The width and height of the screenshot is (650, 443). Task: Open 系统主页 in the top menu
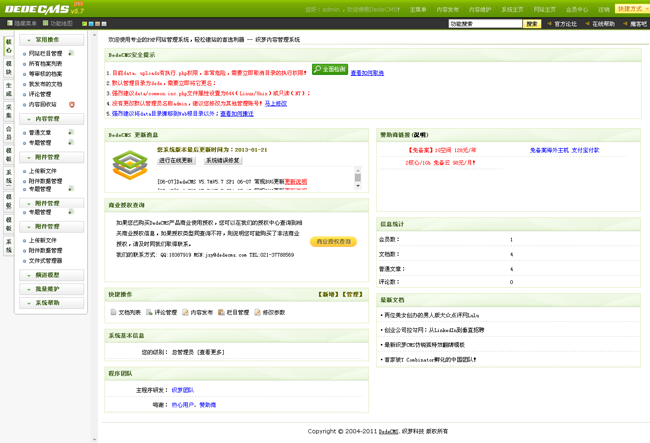pyautogui.click(x=511, y=10)
